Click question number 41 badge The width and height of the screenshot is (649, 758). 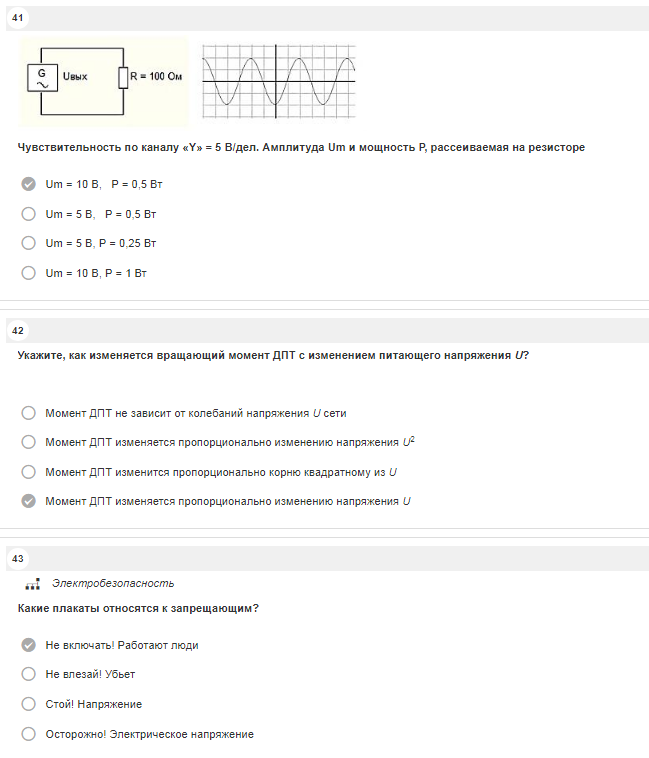point(18,18)
